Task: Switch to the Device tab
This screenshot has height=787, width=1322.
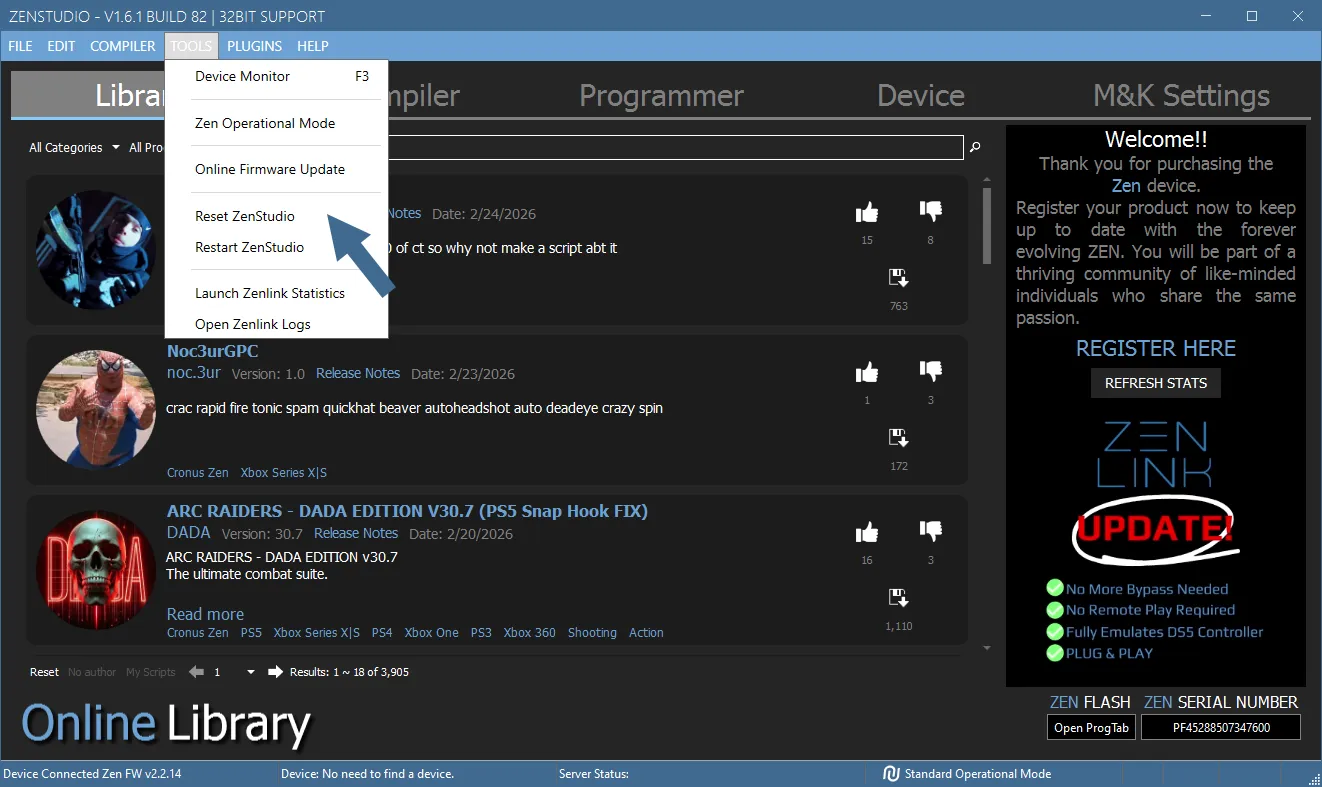Action: click(x=921, y=95)
